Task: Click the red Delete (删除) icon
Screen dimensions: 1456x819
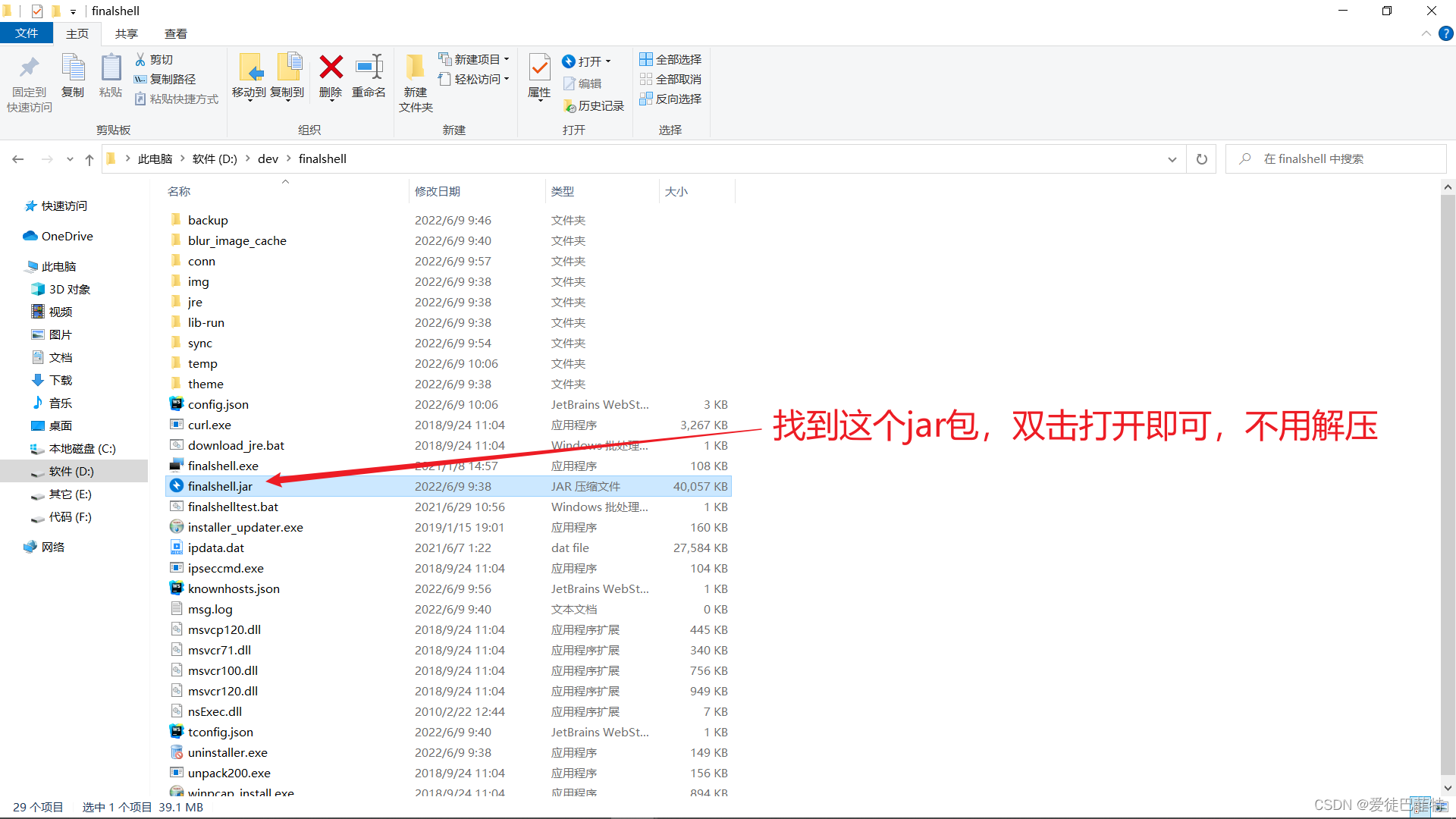Action: tap(331, 68)
